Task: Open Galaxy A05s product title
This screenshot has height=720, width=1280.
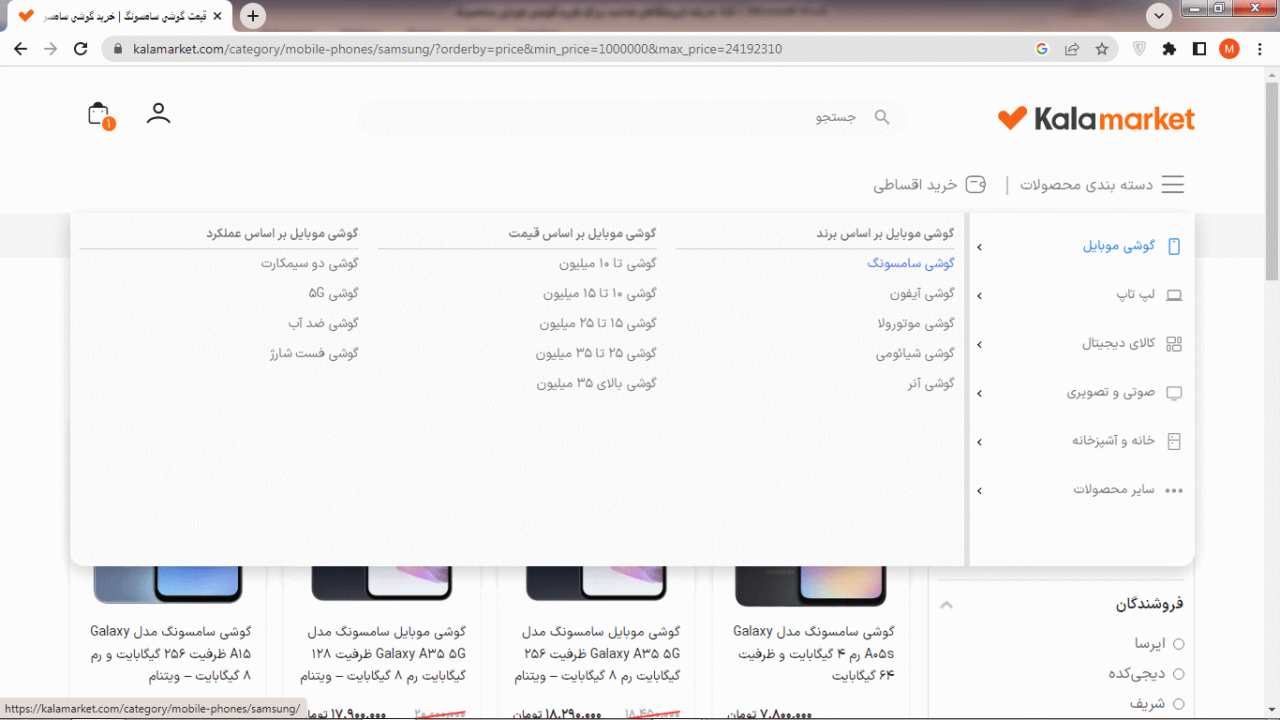Action: point(813,653)
